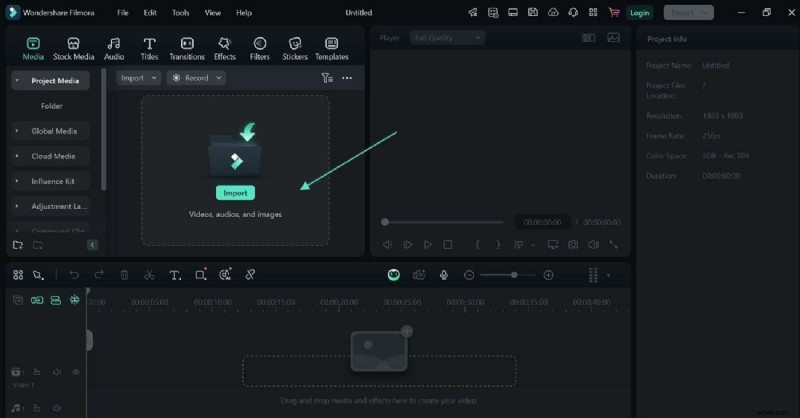Select the Text tool in the timeline toolbar
Screen dimensions: 800x418
tap(175, 275)
